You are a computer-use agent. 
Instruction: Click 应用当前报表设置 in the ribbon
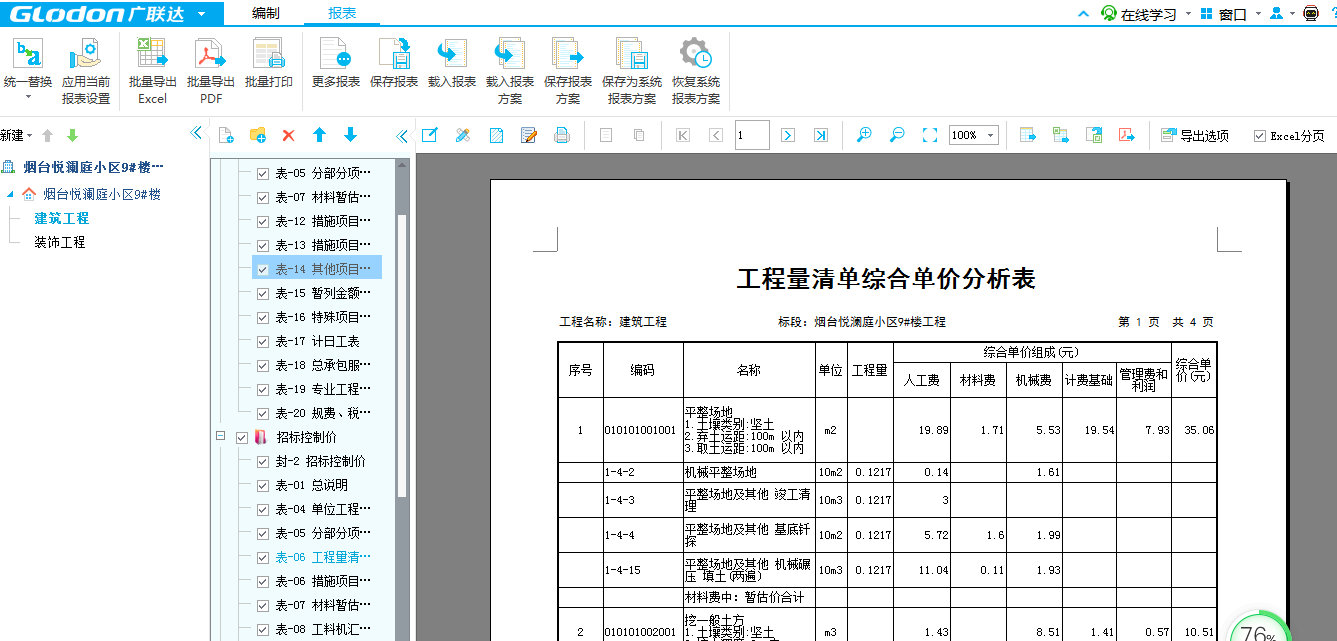[x=86, y=71]
